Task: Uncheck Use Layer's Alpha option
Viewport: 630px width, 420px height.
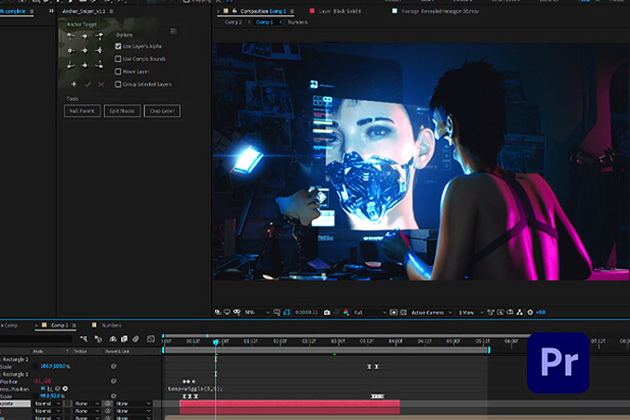Action: point(117,46)
